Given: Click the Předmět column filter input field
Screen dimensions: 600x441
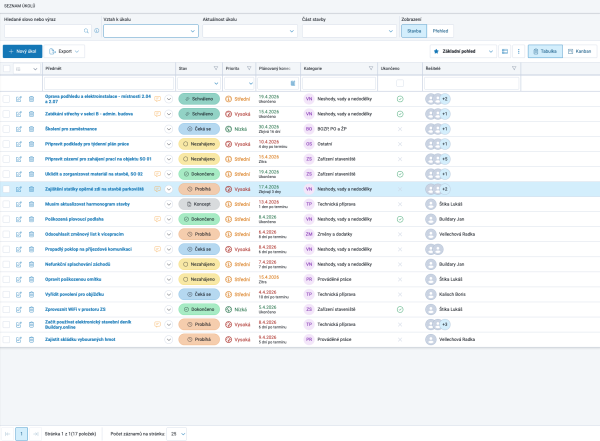Looking at the screenshot, I should 109,83.
